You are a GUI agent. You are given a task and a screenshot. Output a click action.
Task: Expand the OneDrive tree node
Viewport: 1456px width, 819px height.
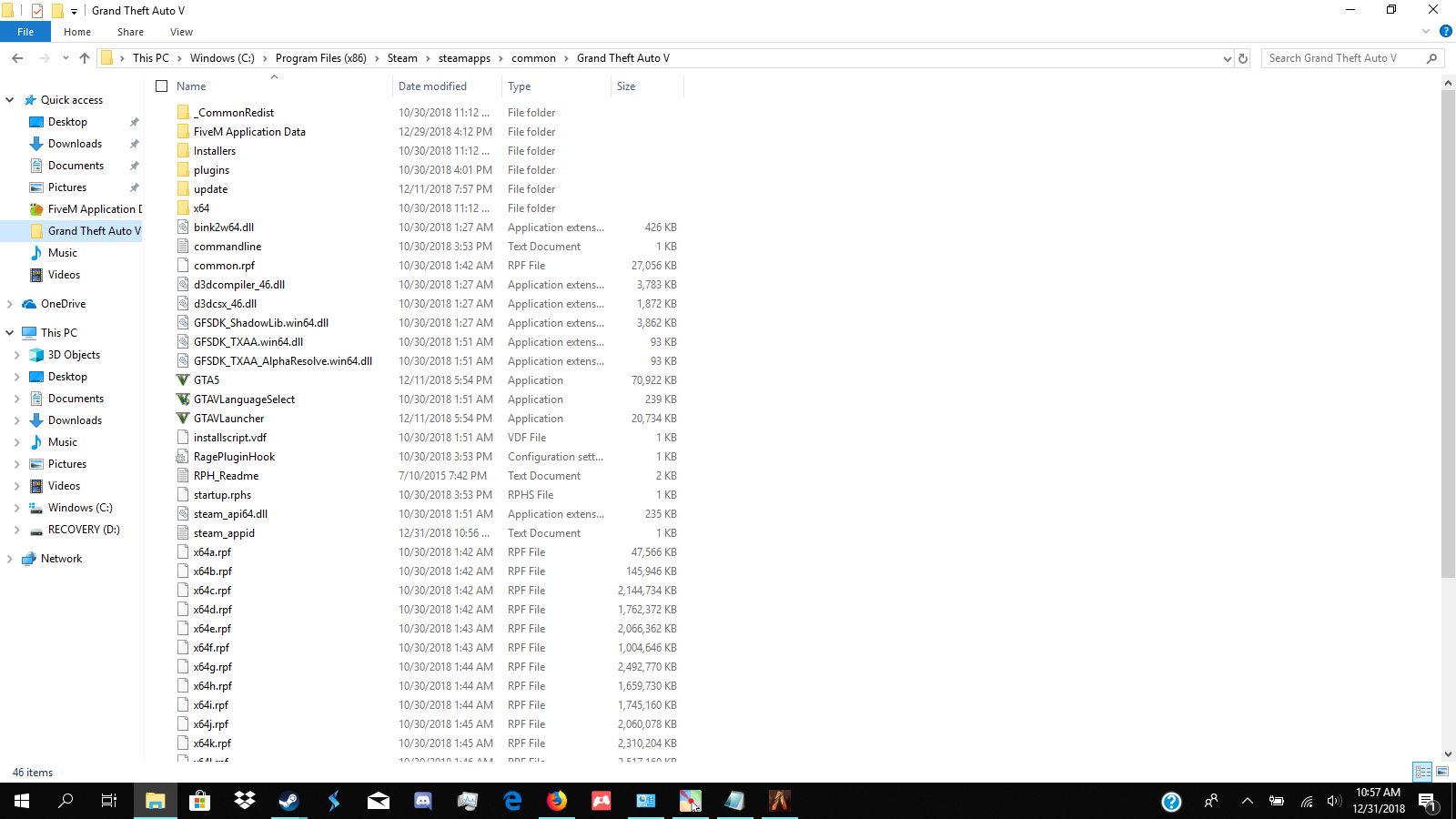(10, 304)
